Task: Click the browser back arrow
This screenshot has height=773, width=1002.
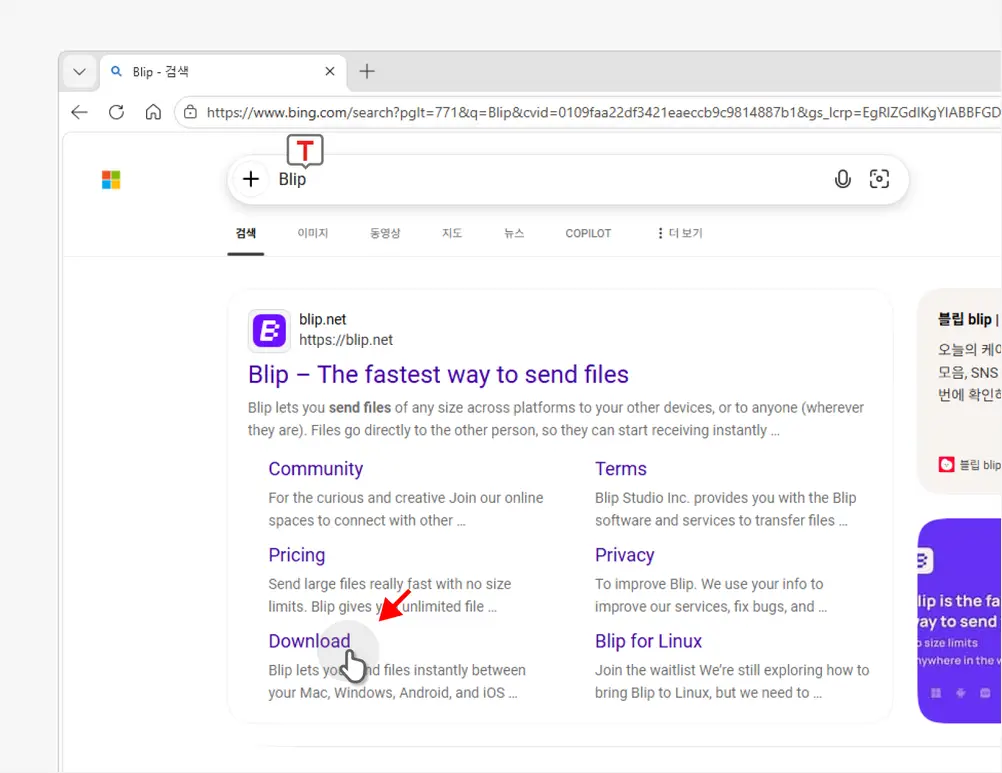Action: click(80, 112)
